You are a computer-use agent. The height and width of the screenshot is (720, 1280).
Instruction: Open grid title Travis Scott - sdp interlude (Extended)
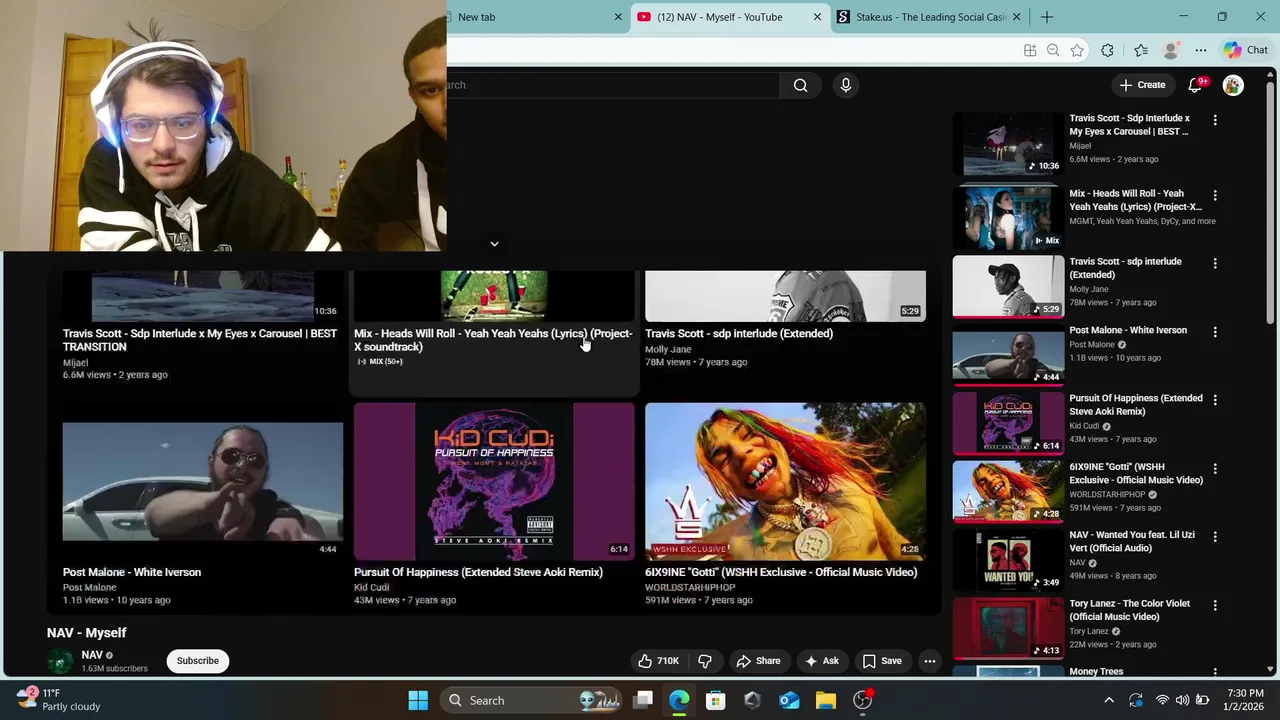click(739, 334)
